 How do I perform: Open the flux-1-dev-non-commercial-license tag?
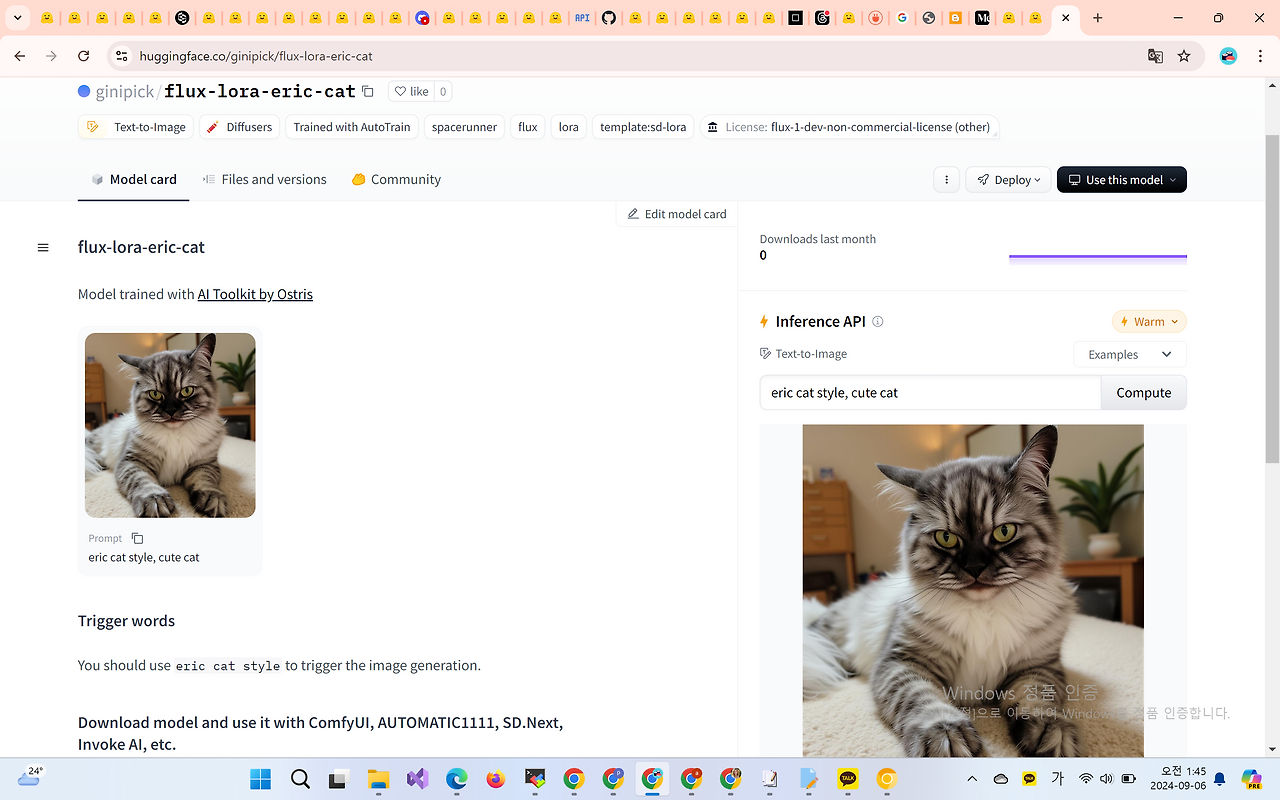pyautogui.click(x=849, y=127)
